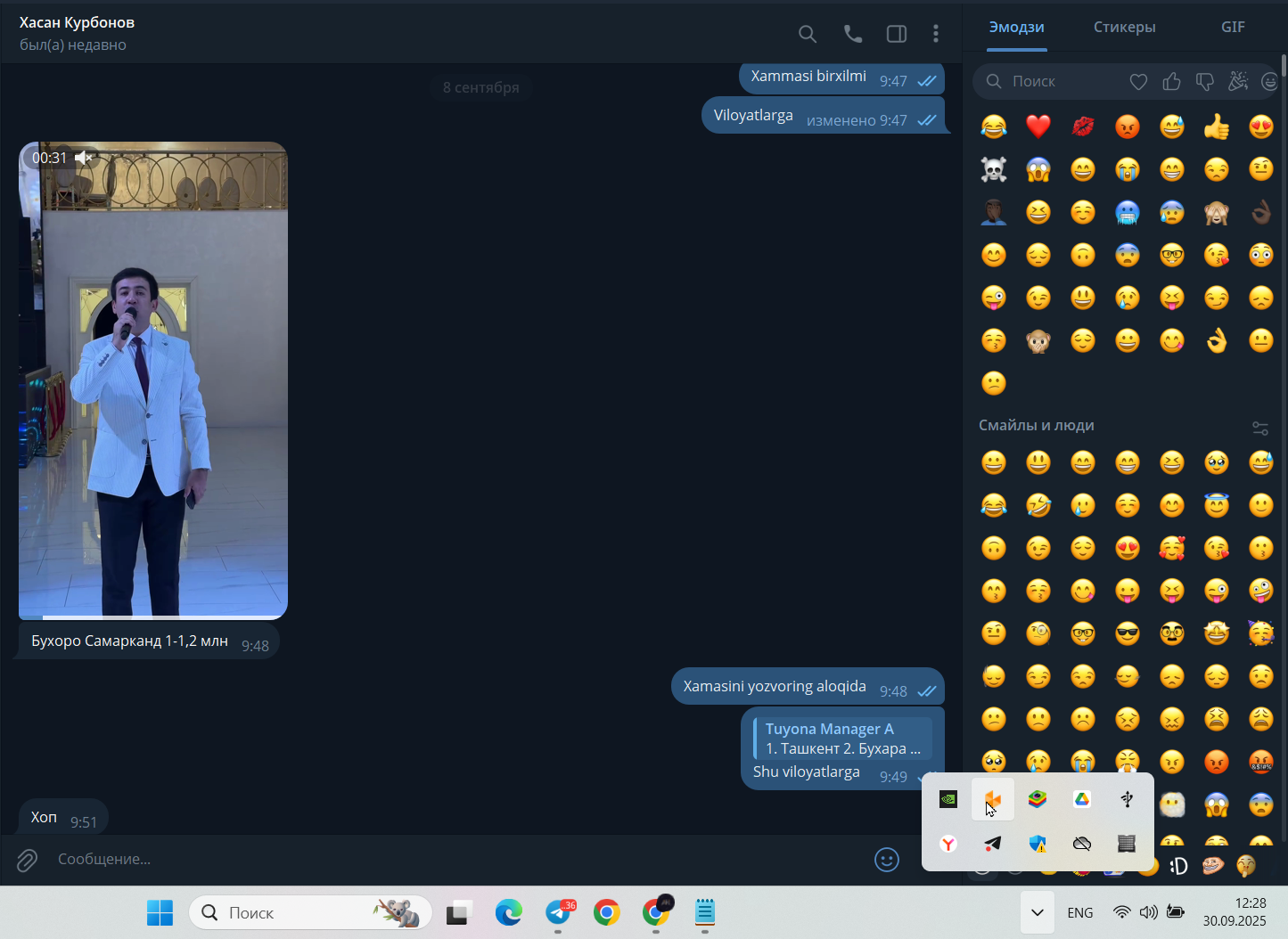Click the Сообщение... message input field
Image resolution: width=1288 pixels, height=939 pixels.
tap(459, 859)
